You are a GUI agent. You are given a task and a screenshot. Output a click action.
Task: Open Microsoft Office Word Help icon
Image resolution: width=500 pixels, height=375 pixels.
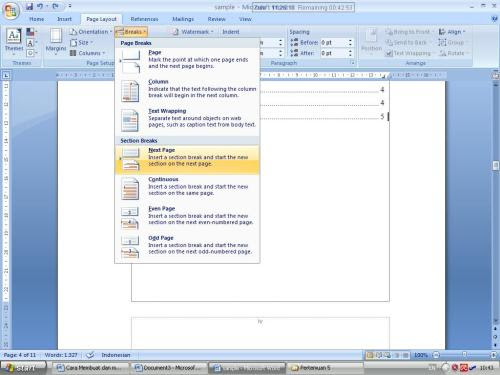point(495,19)
